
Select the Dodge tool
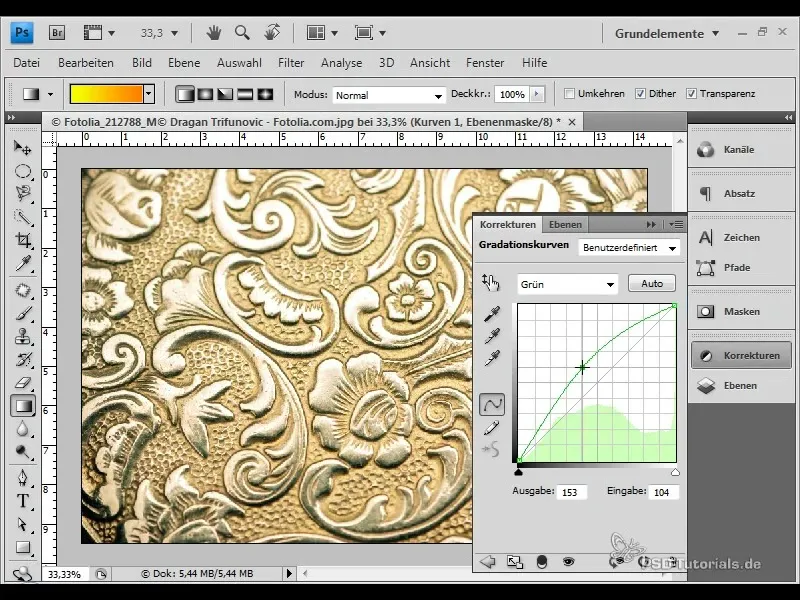coord(22,452)
